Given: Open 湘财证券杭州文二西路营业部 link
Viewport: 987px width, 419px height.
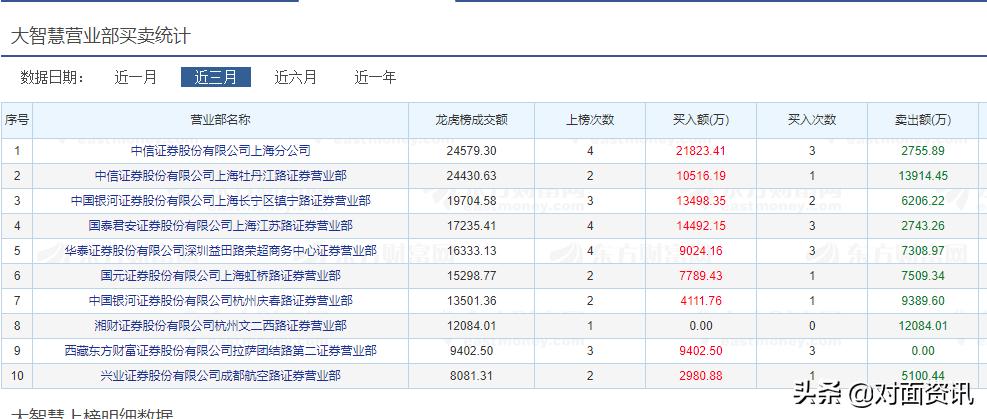Looking at the screenshot, I should click(x=220, y=326).
